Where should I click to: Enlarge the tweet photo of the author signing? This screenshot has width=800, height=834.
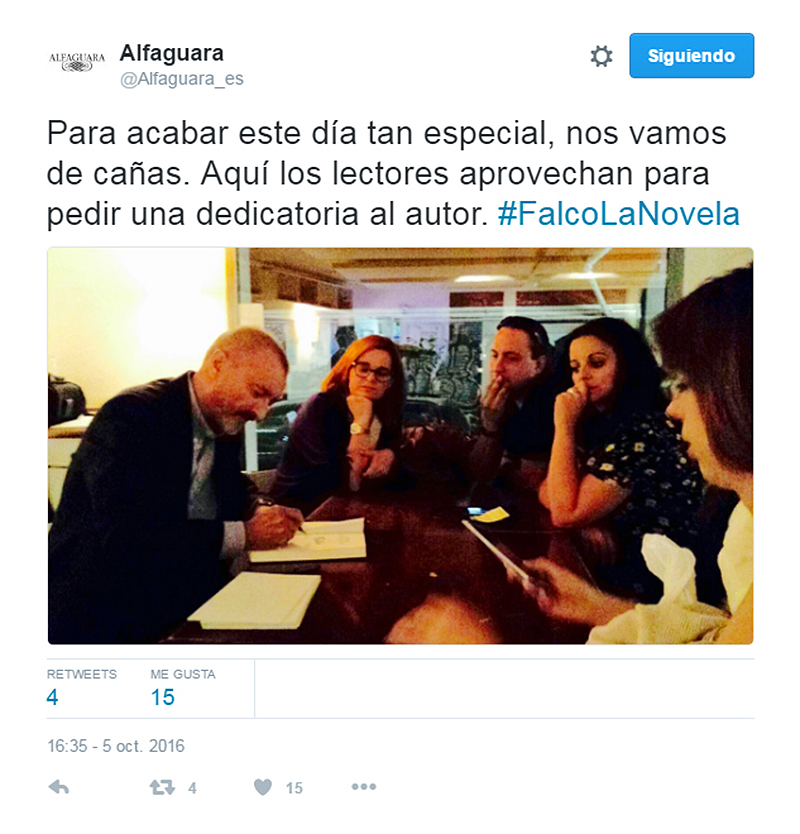click(x=401, y=446)
